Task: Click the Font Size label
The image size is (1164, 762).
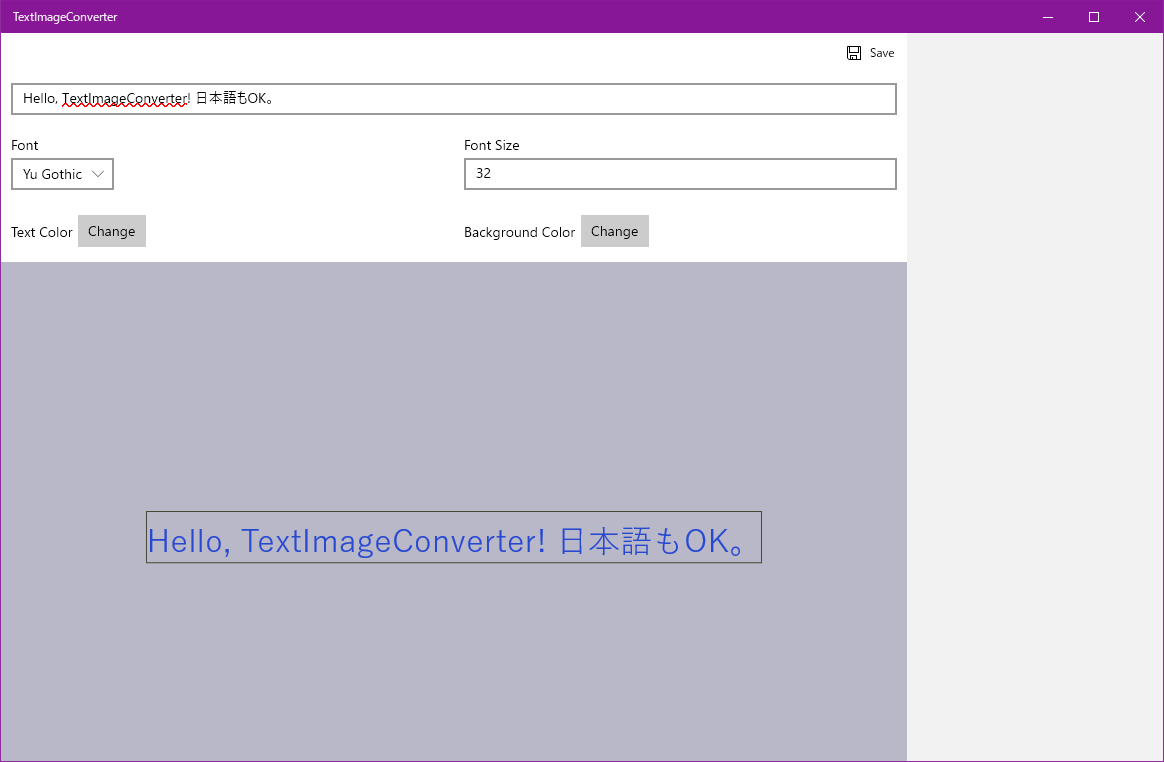Action: 491,145
